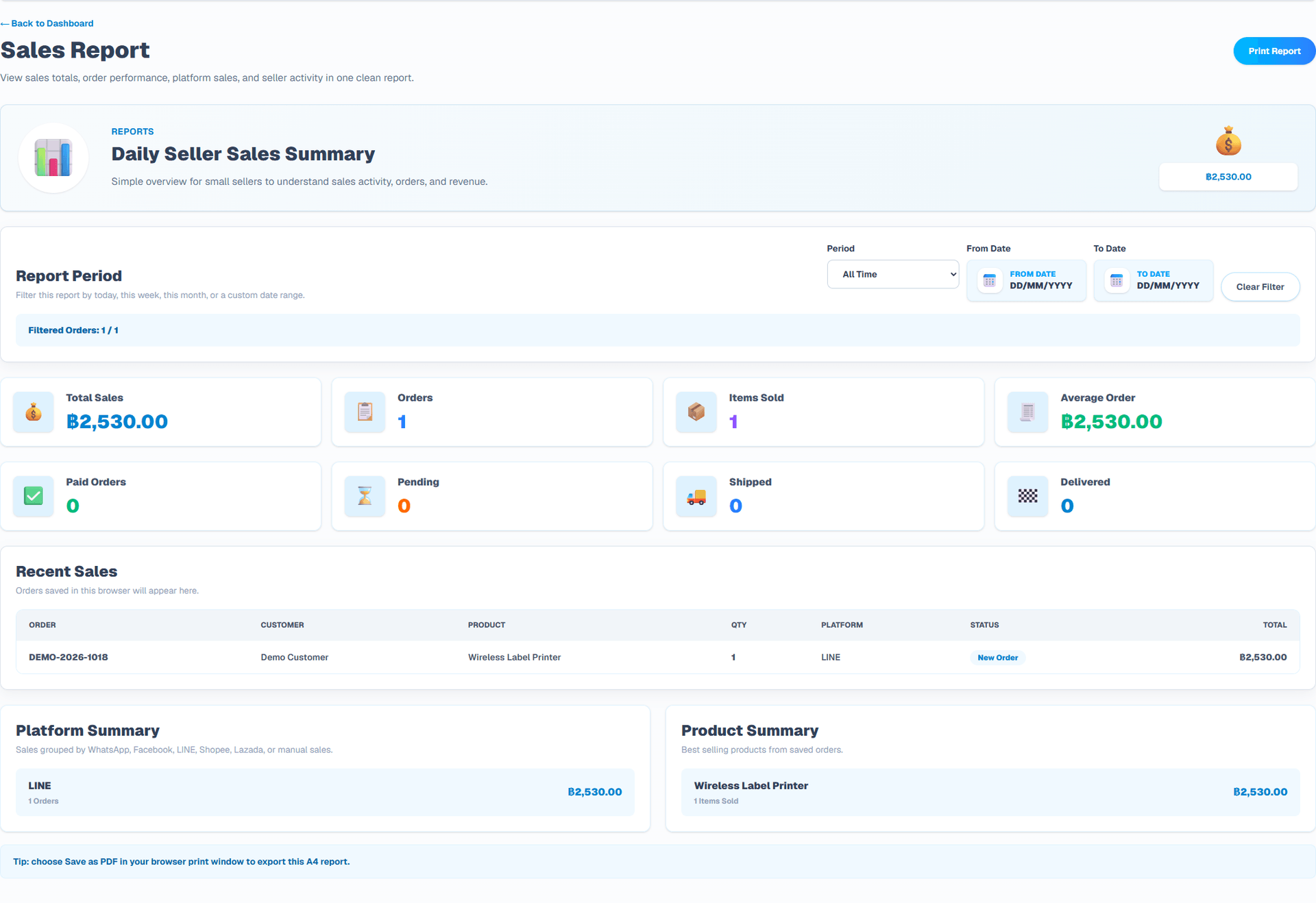The width and height of the screenshot is (1316, 903).
Task: Click the Items Sold package icon
Action: coord(696,412)
